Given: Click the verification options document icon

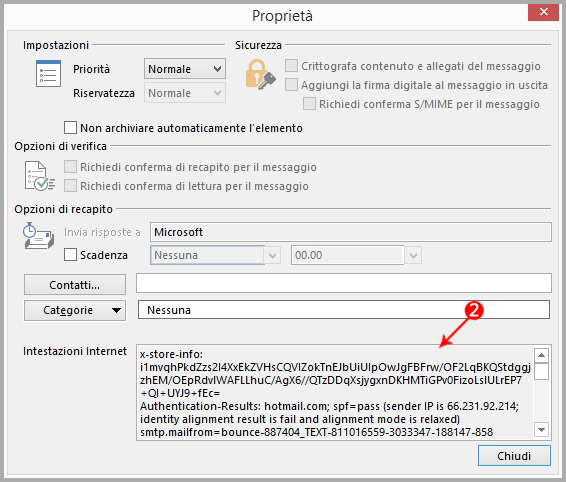Looking at the screenshot, I should pos(39,176).
